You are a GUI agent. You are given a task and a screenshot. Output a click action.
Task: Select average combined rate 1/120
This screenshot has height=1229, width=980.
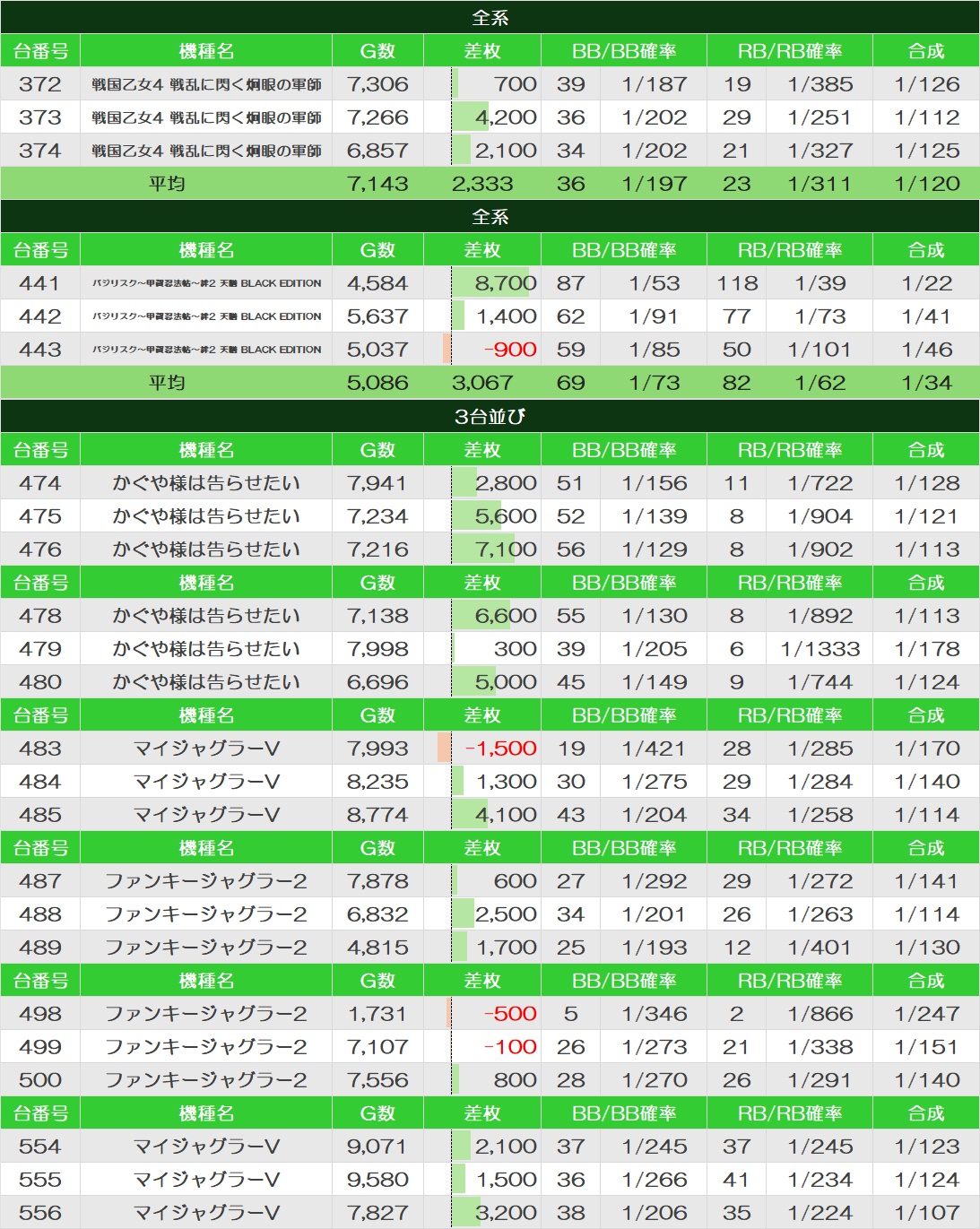(x=927, y=184)
